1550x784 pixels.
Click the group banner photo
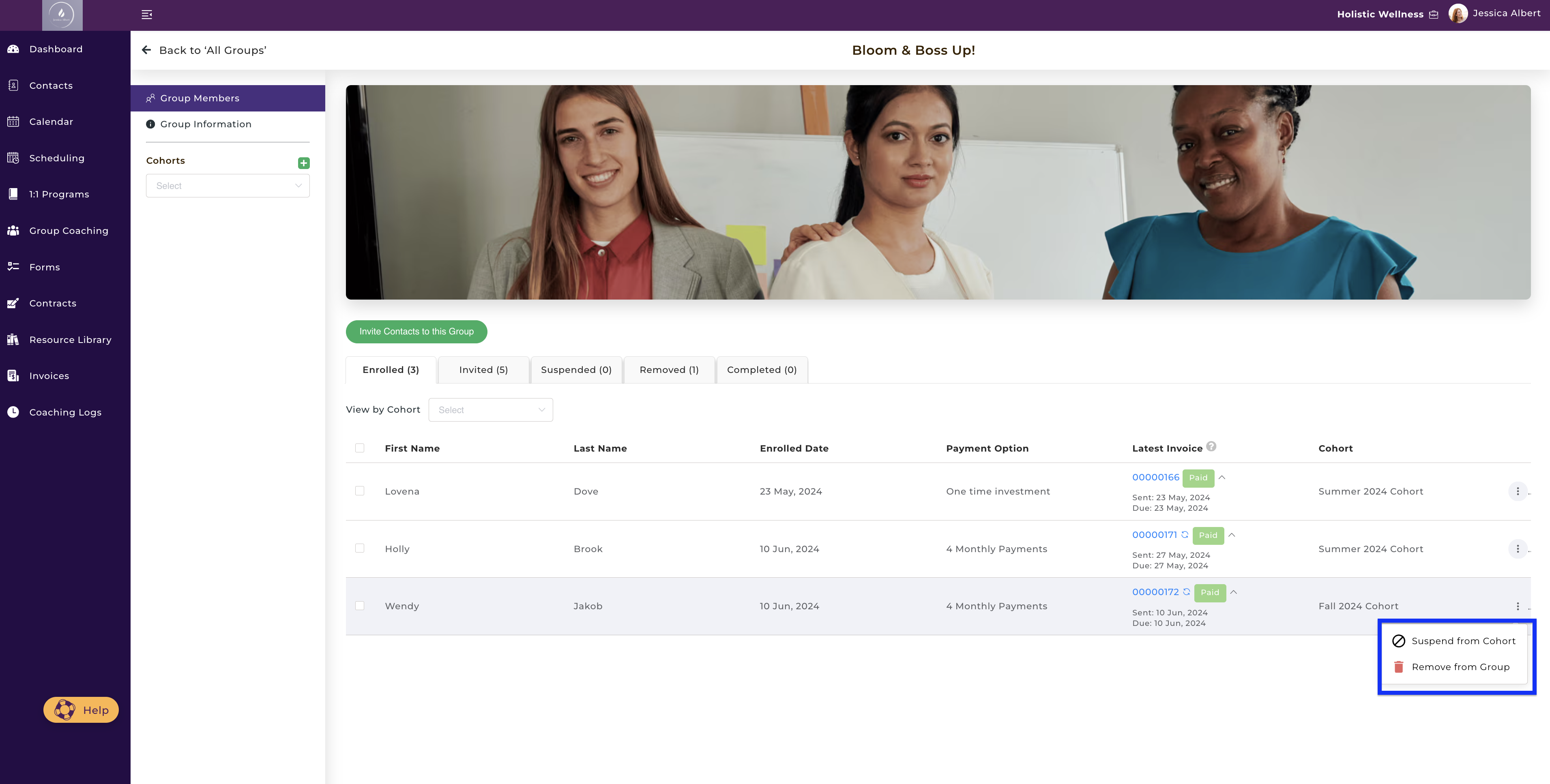[x=938, y=193]
